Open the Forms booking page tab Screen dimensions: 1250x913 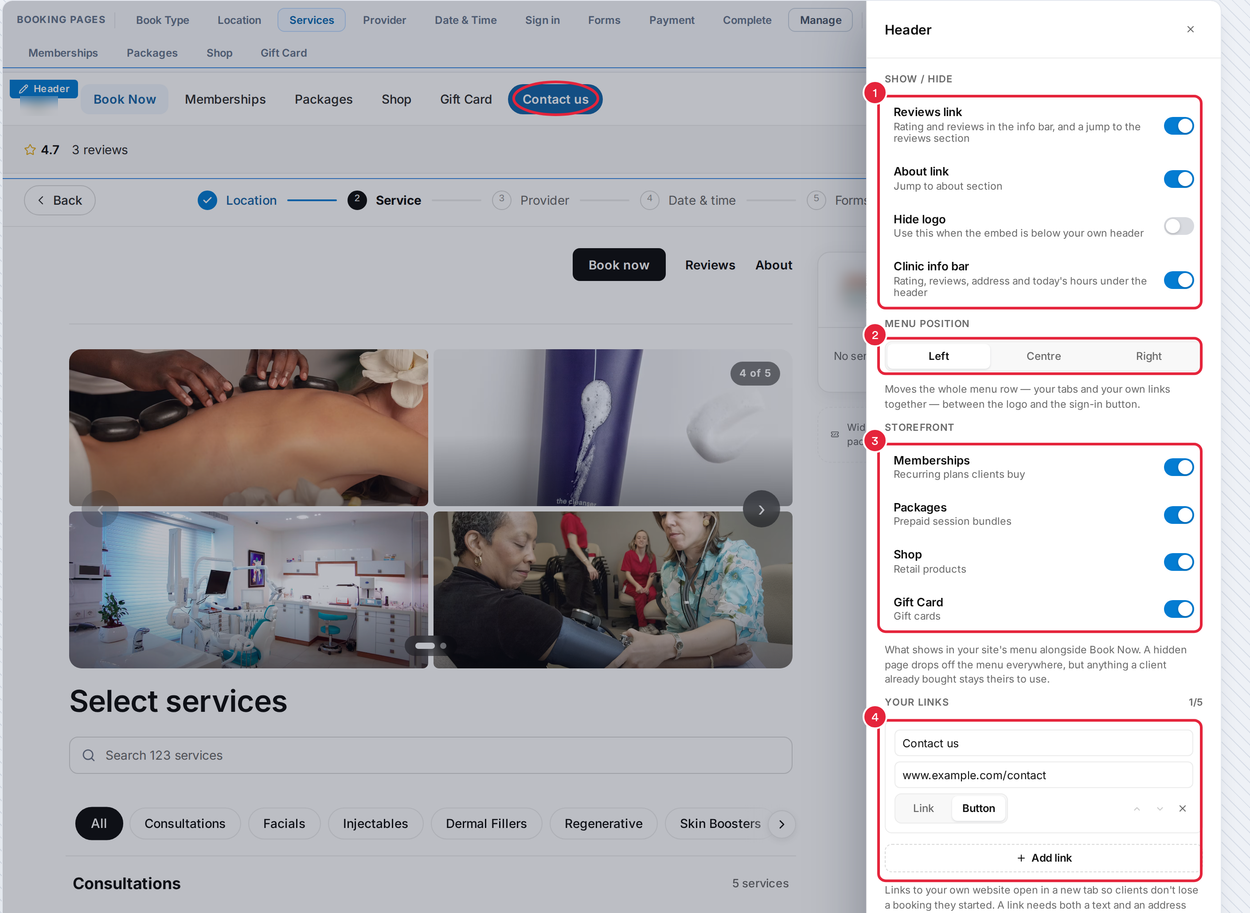click(x=604, y=20)
